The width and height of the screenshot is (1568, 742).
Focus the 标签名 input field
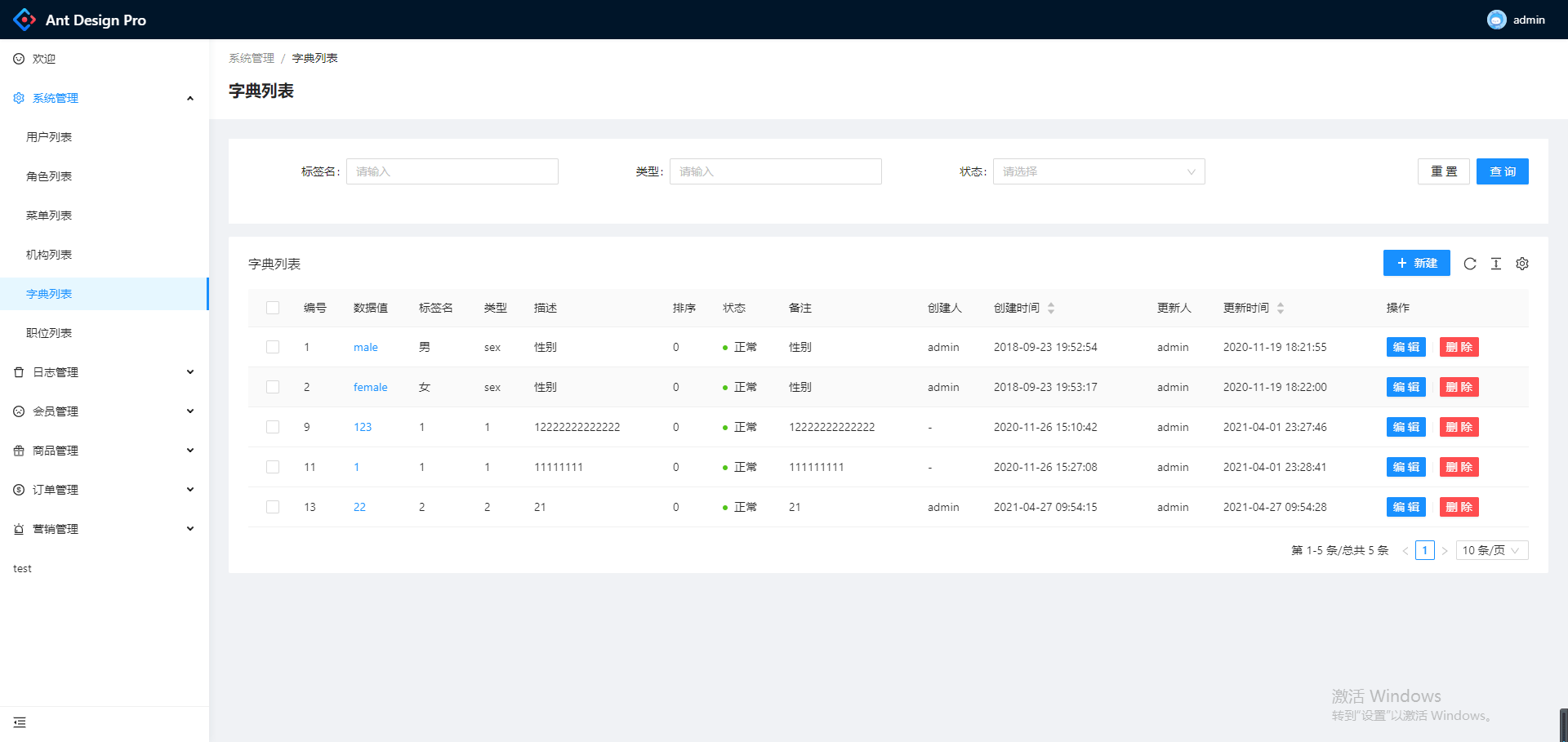[452, 171]
